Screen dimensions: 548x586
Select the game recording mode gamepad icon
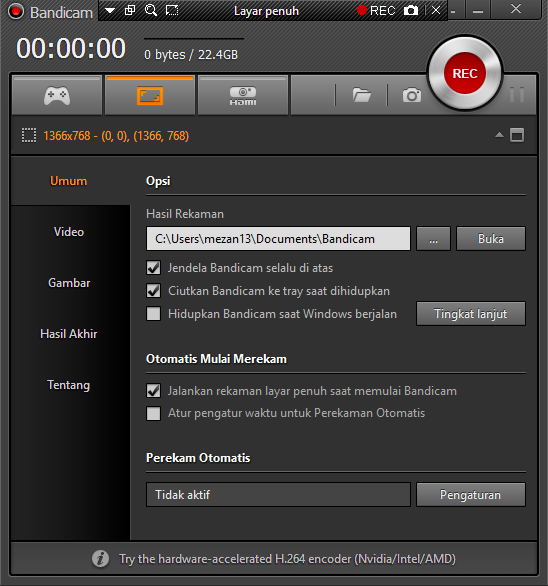57,96
